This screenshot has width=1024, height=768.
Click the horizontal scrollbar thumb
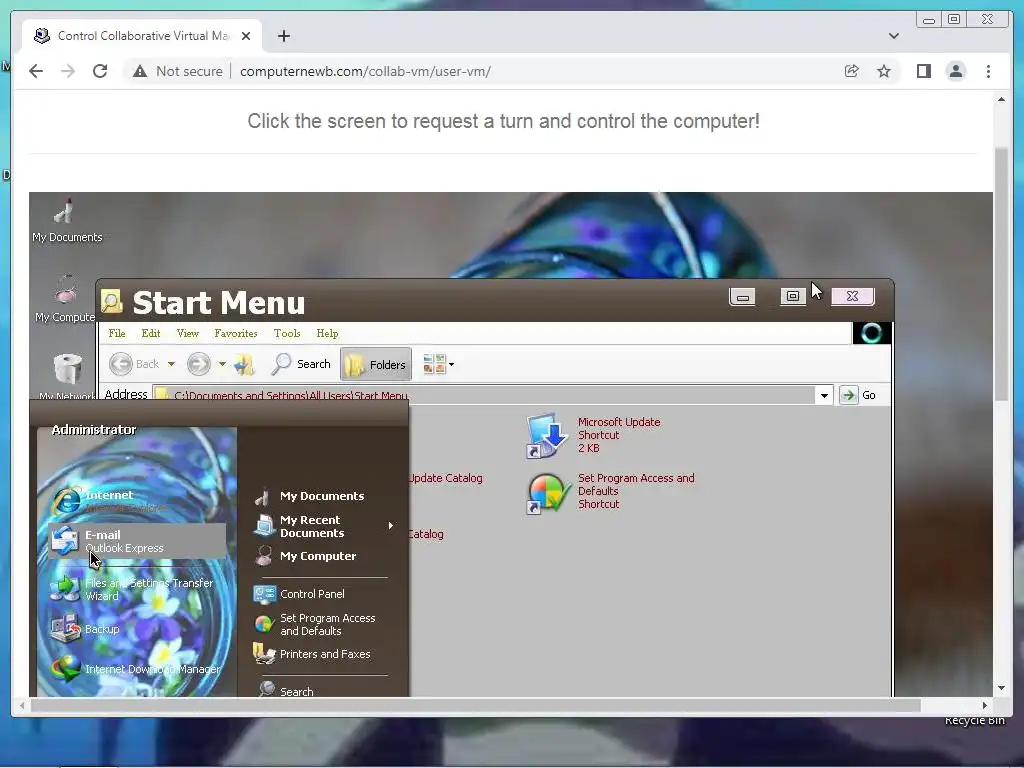[475, 705]
